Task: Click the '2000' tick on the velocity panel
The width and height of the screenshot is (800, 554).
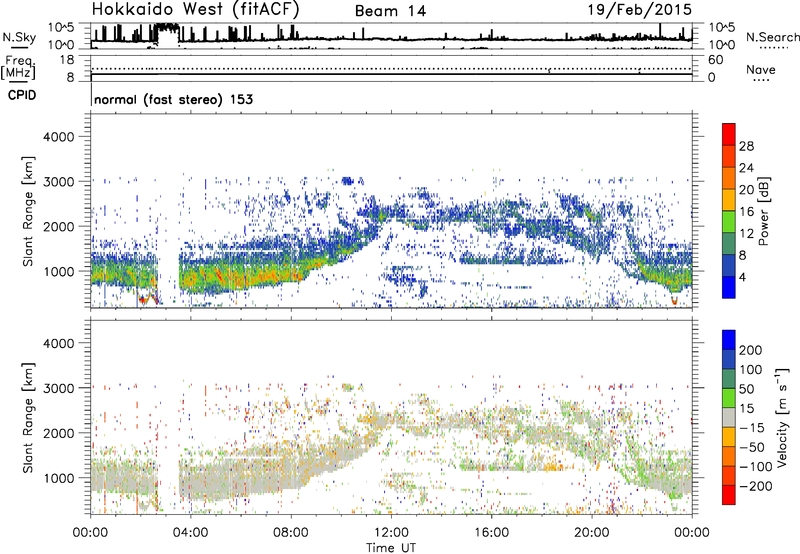Action: pyautogui.click(x=59, y=433)
